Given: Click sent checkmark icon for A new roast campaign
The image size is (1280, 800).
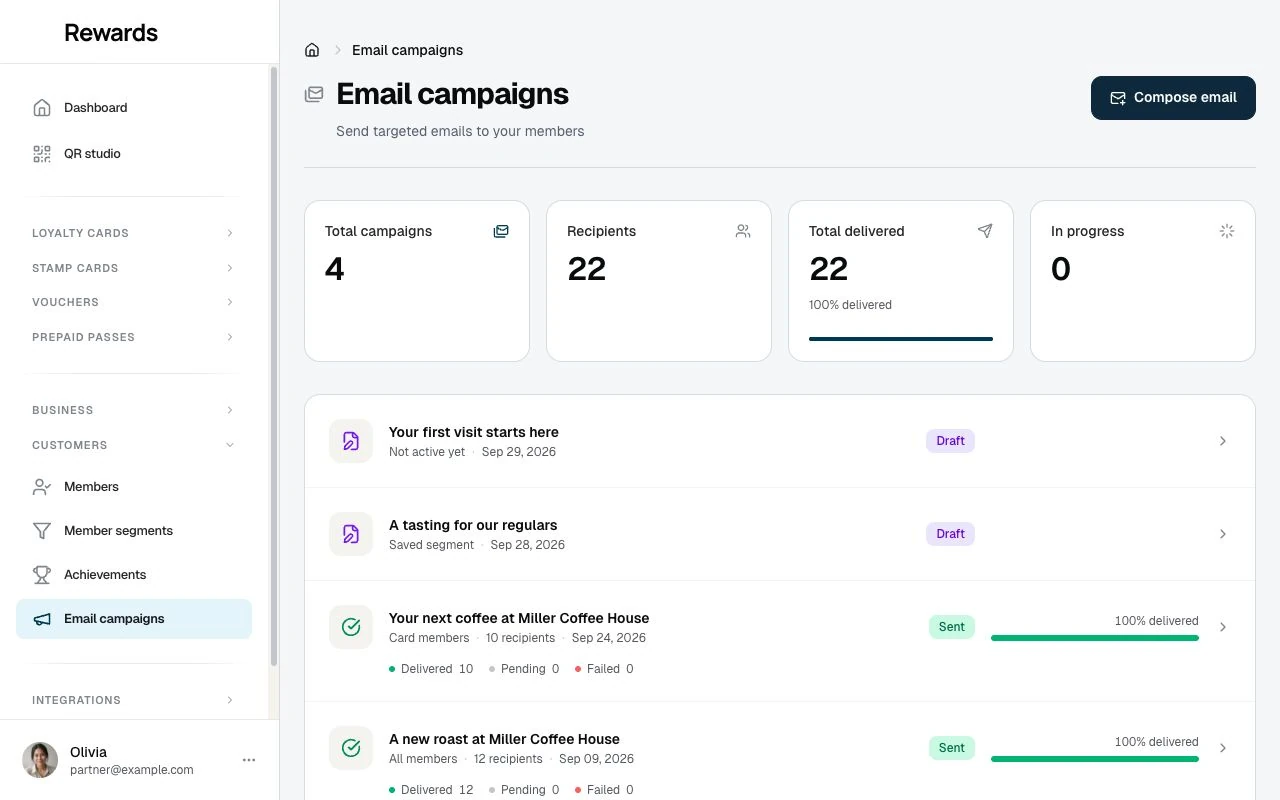Looking at the screenshot, I should [351, 748].
